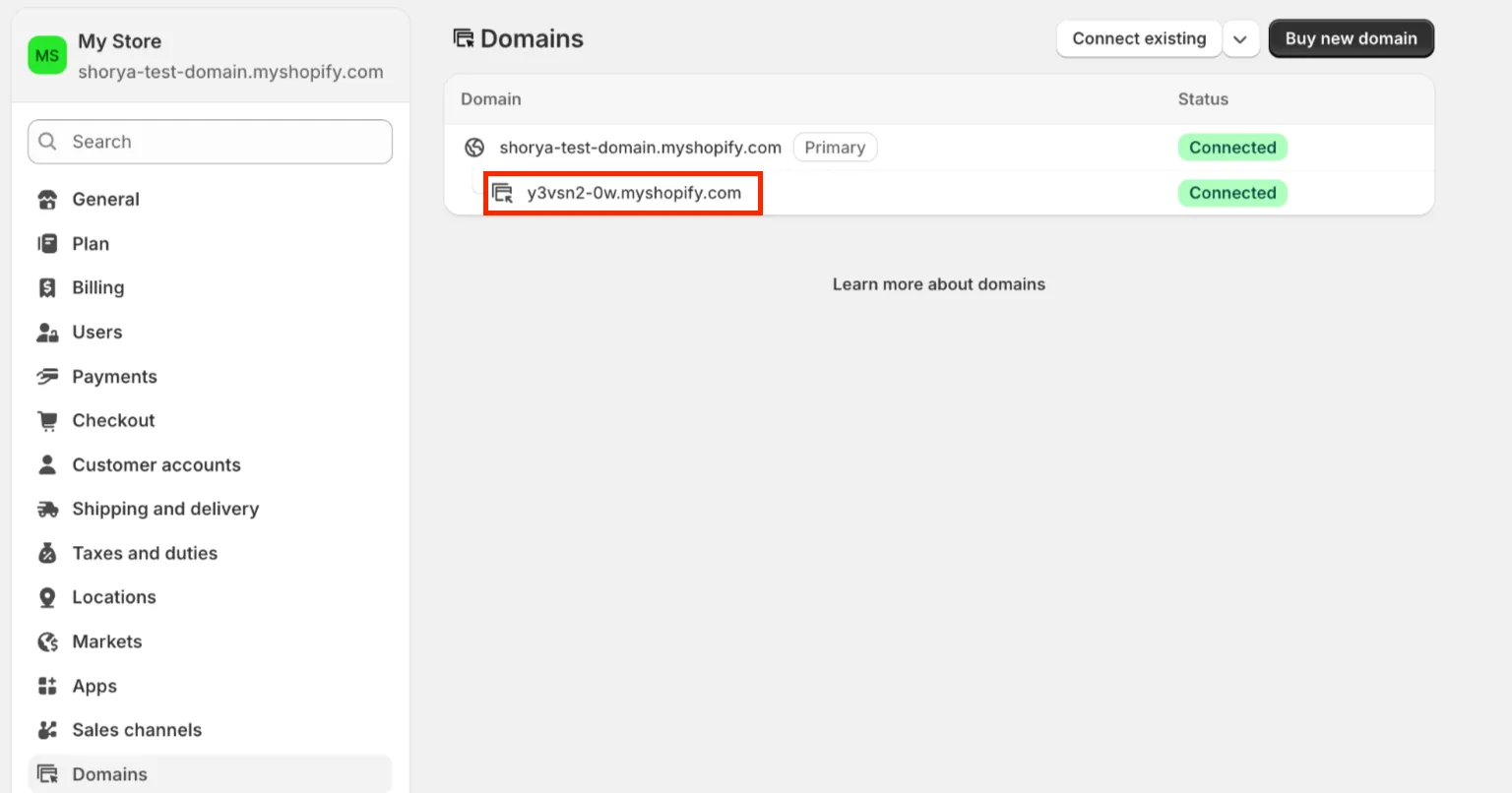Click the Domains page header icon

tap(463, 38)
